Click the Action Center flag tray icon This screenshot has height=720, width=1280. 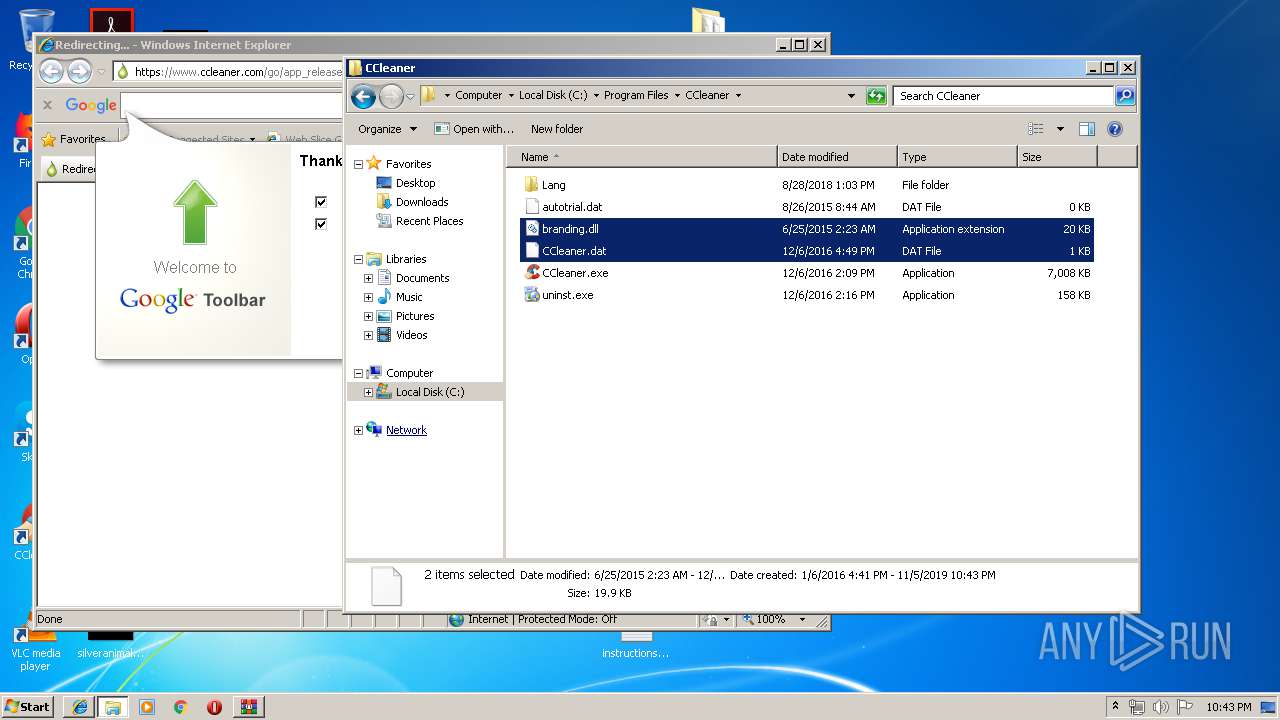1183,707
